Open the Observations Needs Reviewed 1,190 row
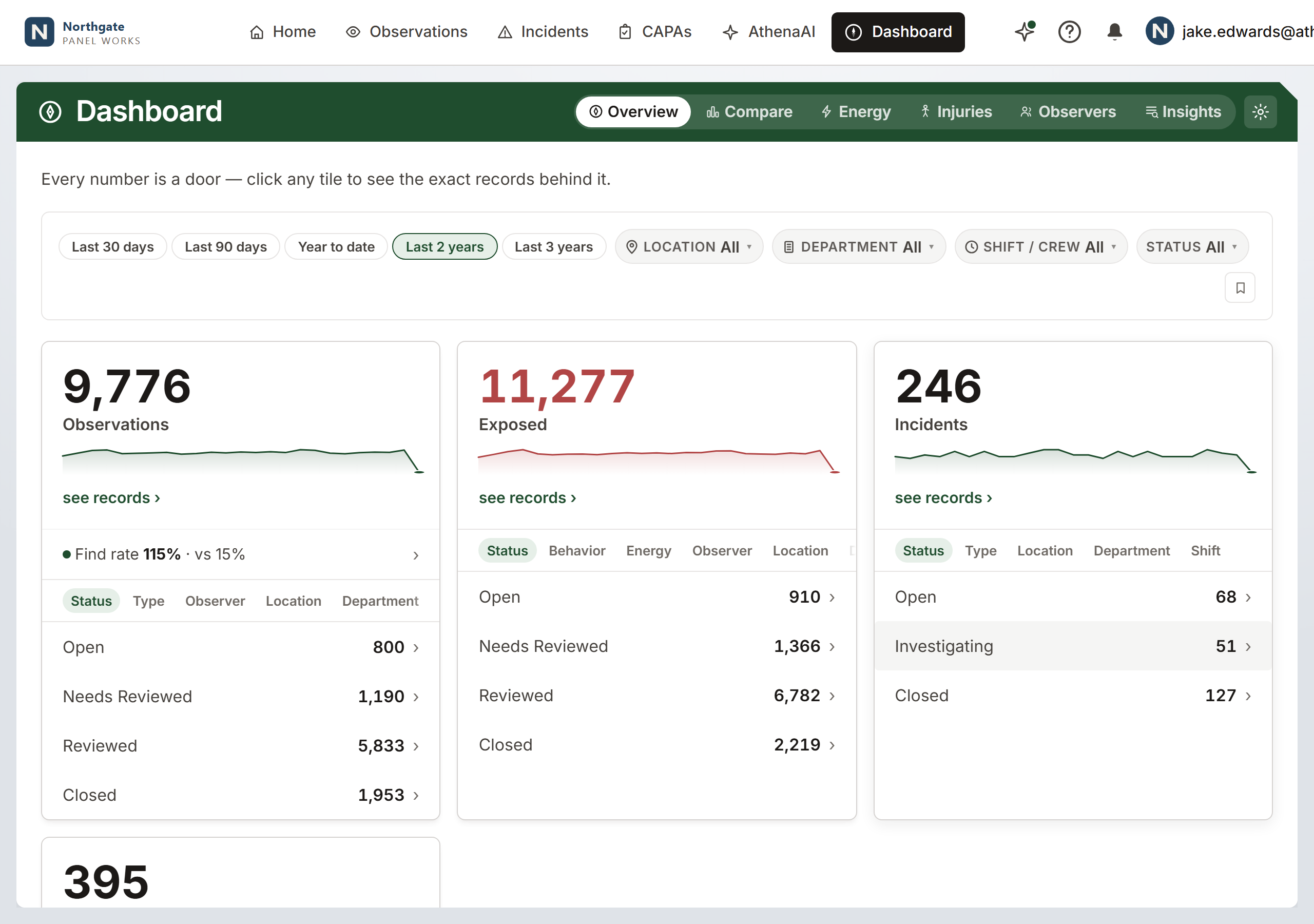This screenshot has height=924, width=1314. click(240, 697)
